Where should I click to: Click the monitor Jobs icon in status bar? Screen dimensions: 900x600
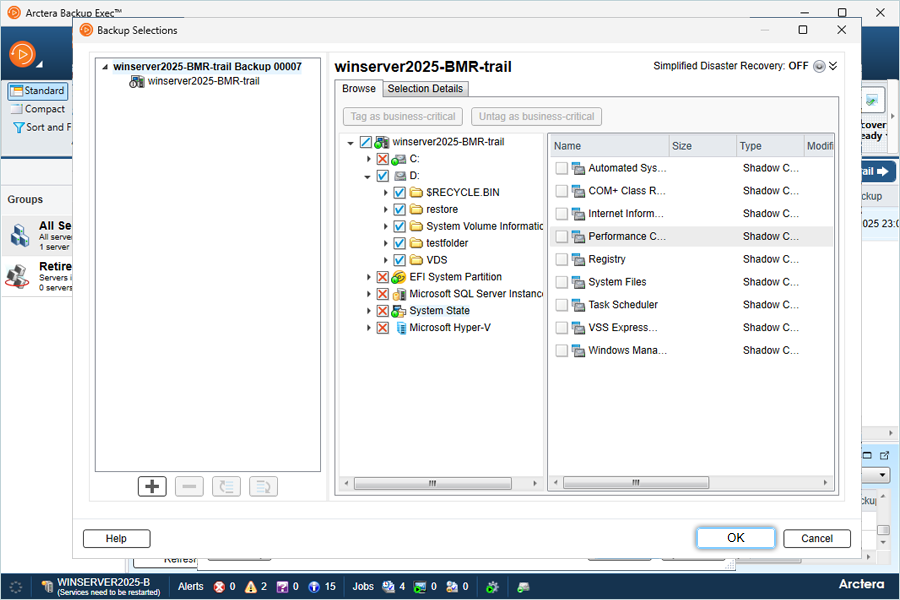click(420, 587)
